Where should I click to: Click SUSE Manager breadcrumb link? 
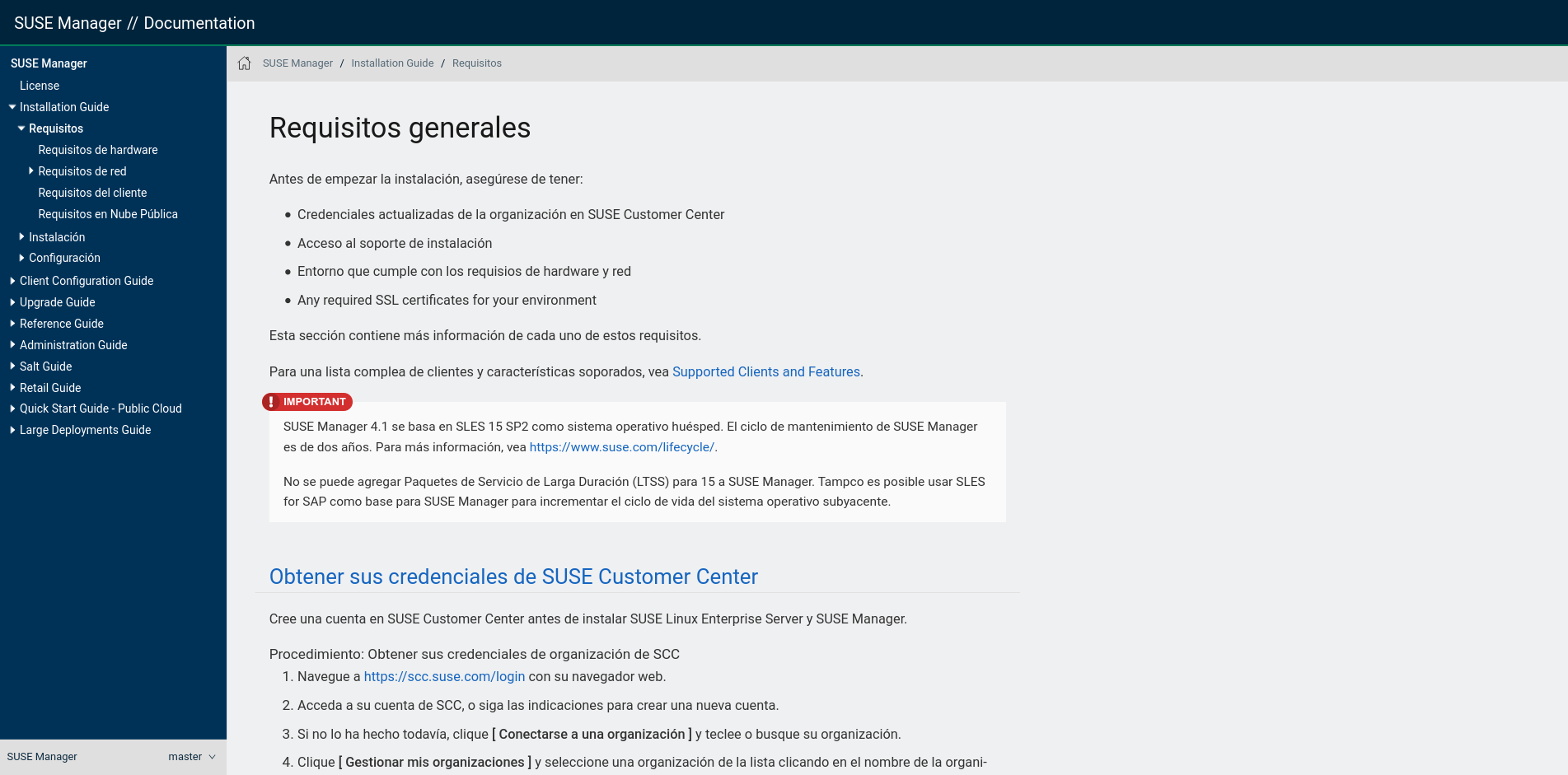click(297, 63)
